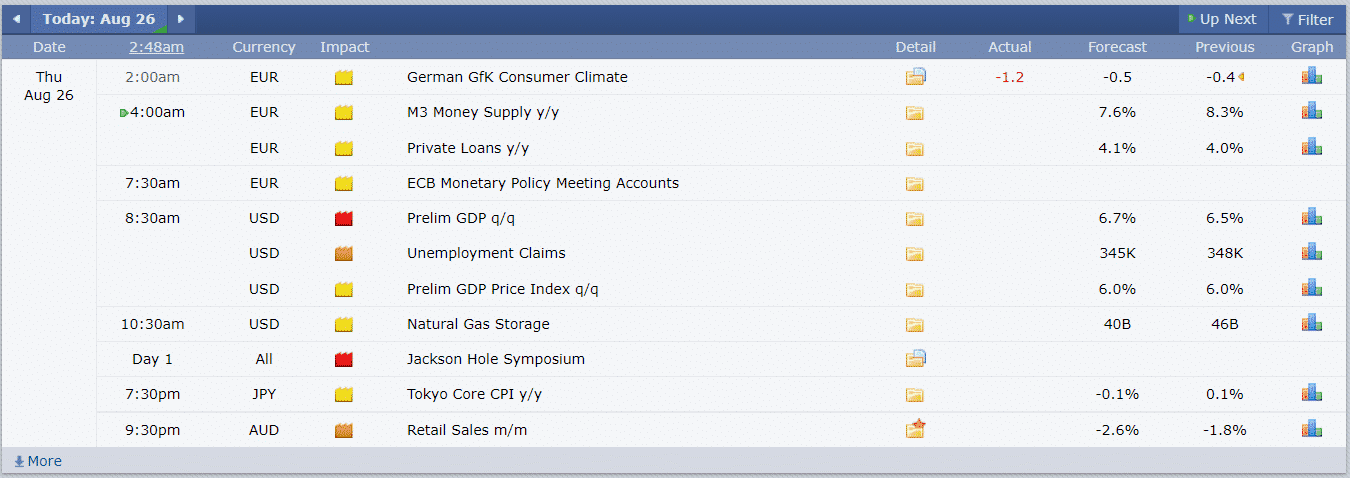This screenshot has height=478, width=1350.
Task: Open graph icon for Unemployment Claims
Action: [x=1312, y=252]
